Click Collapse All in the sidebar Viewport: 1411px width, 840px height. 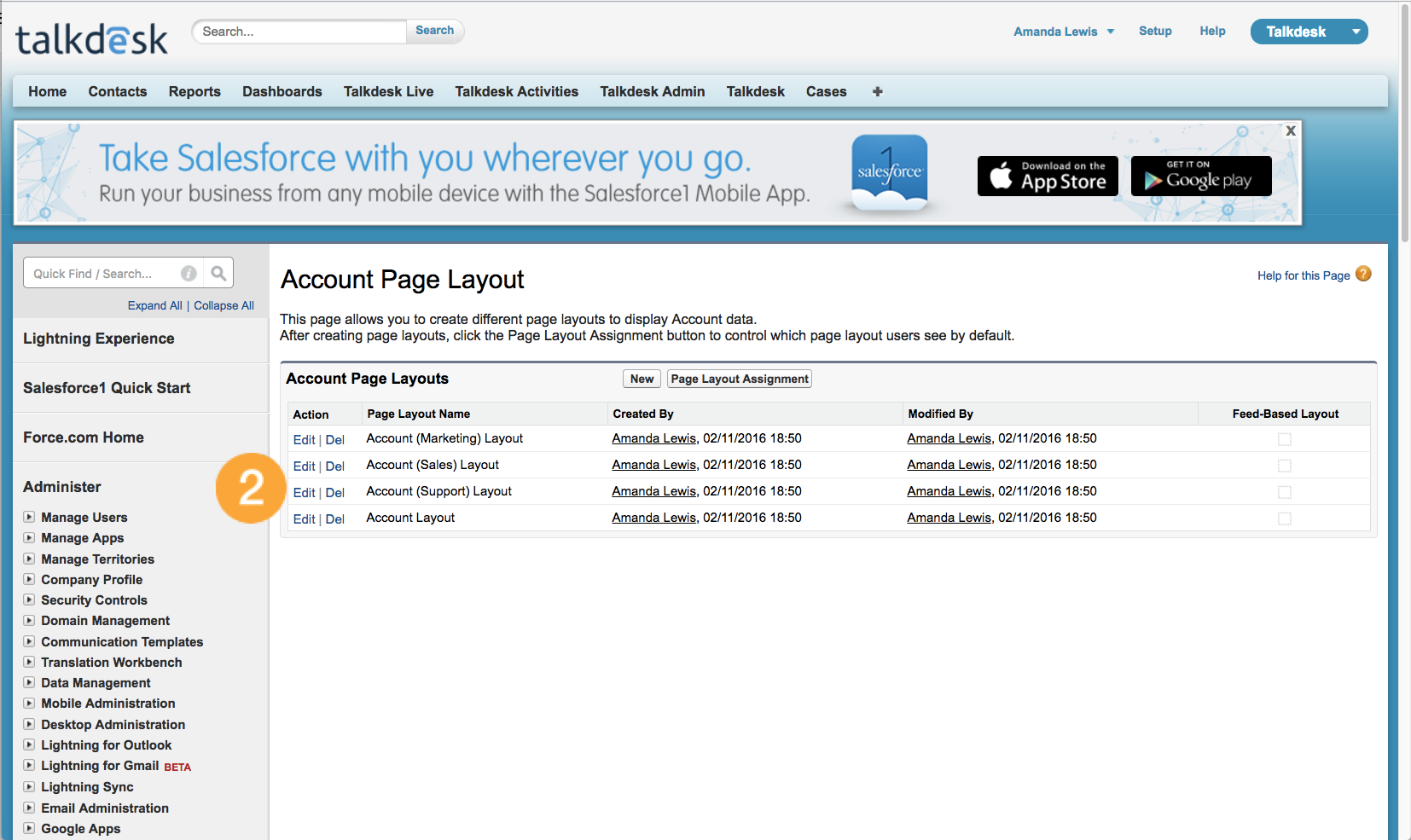[224, 305]
